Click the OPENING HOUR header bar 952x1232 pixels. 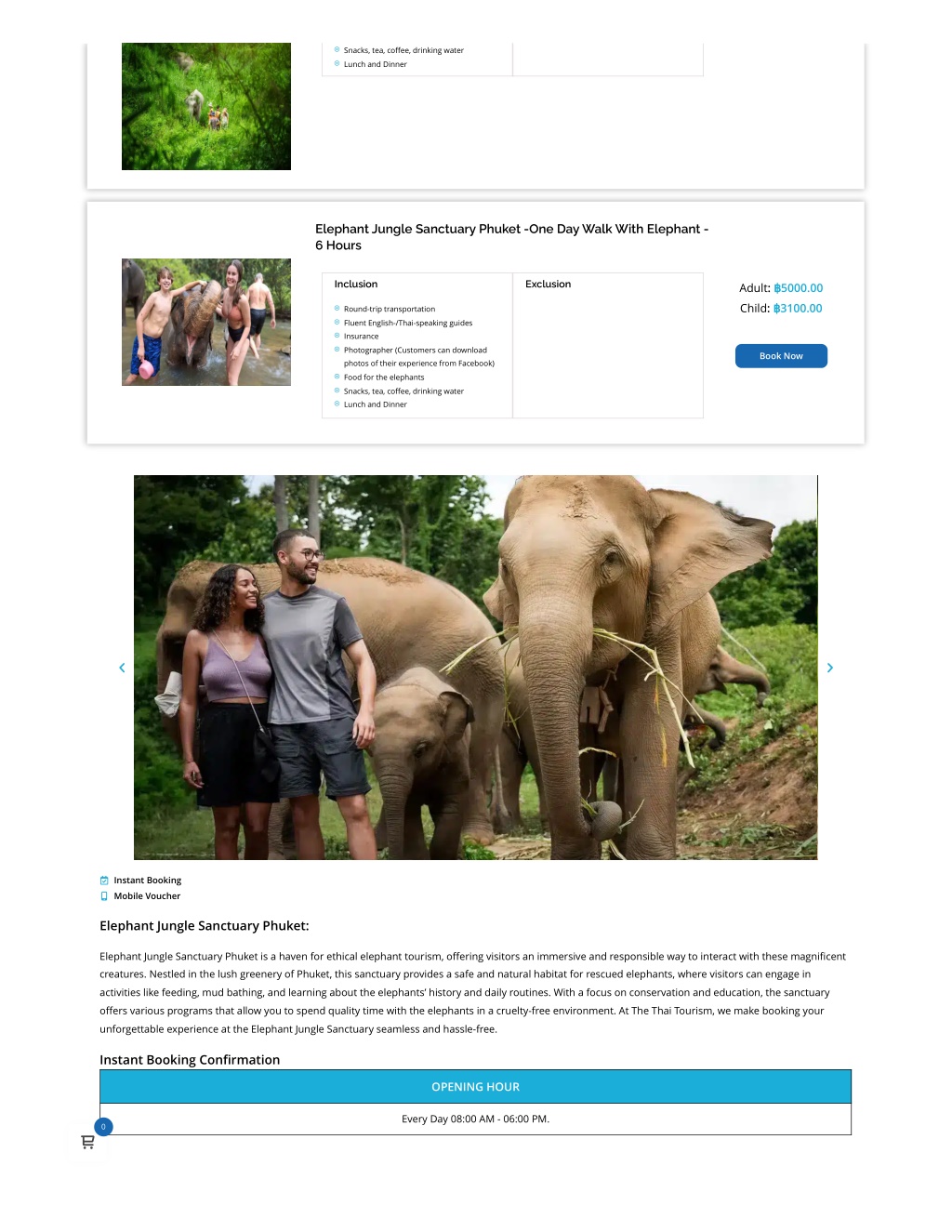(475, 1087)
